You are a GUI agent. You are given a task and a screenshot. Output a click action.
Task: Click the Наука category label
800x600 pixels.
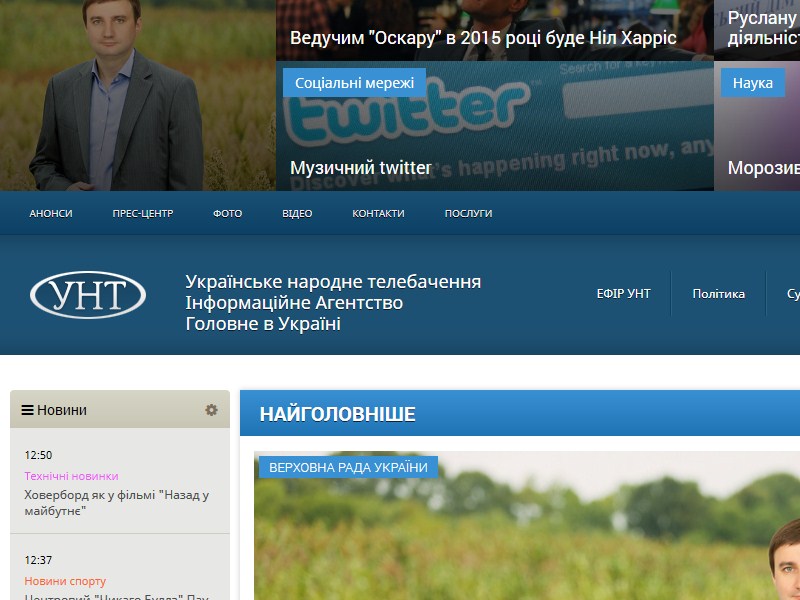point(752,82)
